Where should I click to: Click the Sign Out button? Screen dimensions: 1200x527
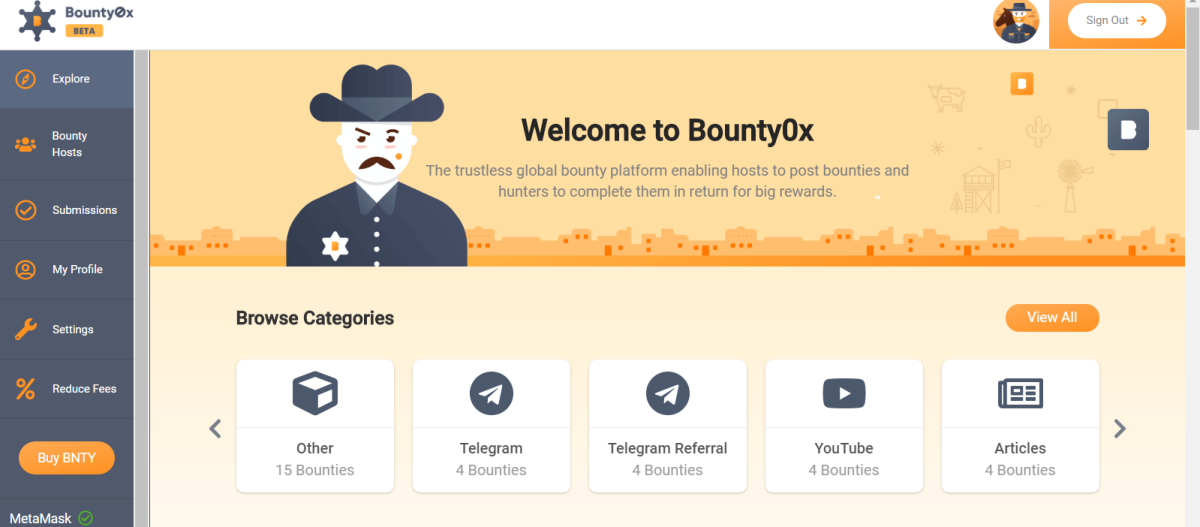[1116, 21]
